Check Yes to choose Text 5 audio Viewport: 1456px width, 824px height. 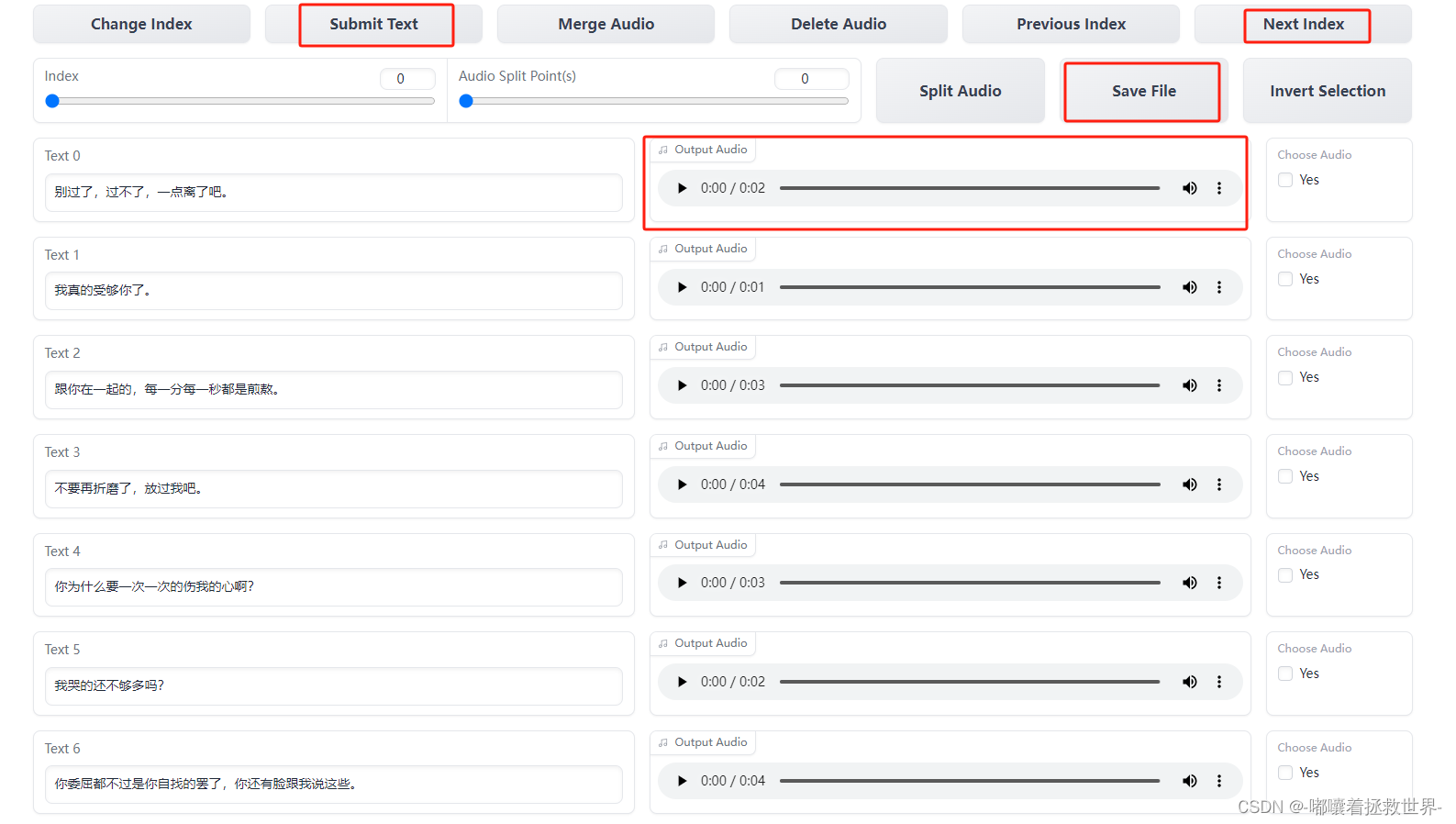coord(1285,674)
